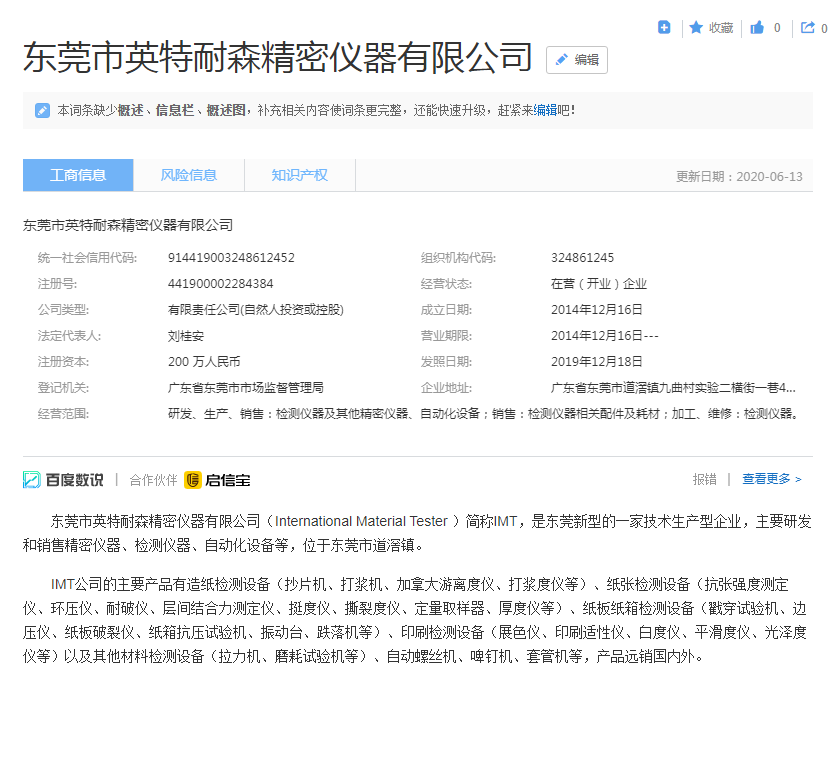Expand 查看更多 for more business info
The image size is (838, 784).
pos(771,480)
